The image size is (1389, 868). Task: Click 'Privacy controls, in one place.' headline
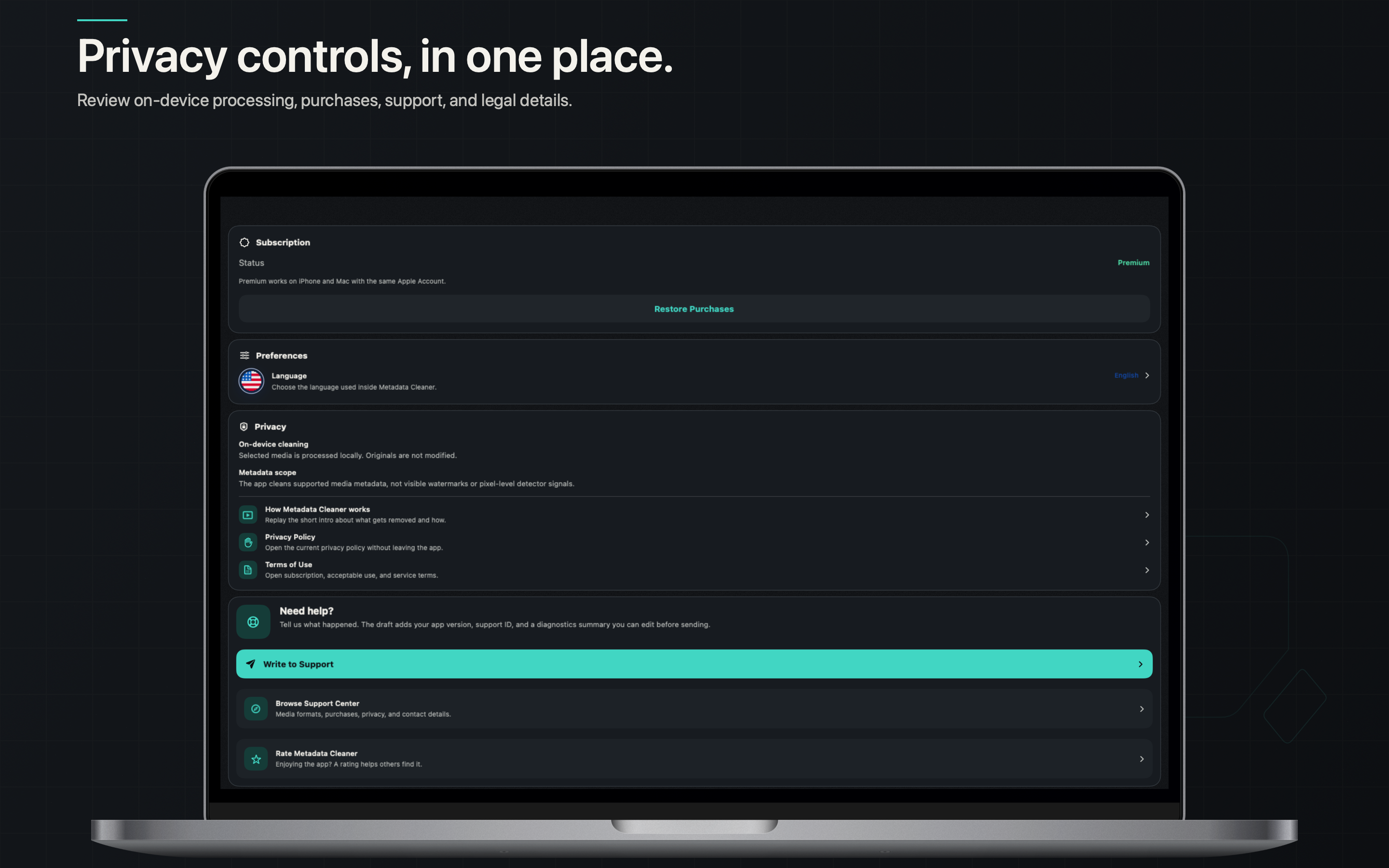point(375,56)
